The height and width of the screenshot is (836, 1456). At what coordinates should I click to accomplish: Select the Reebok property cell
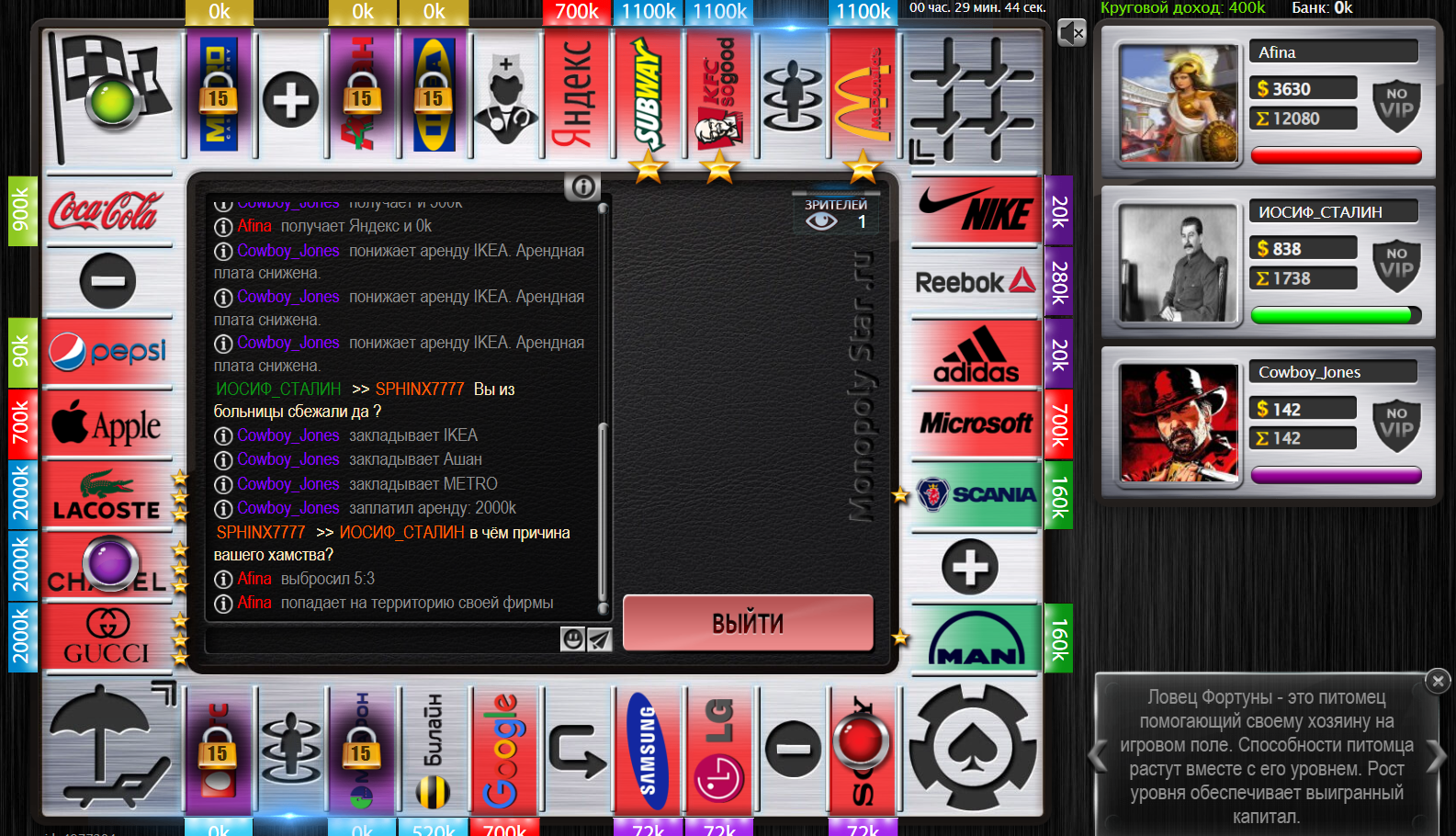tap(976, 282)
